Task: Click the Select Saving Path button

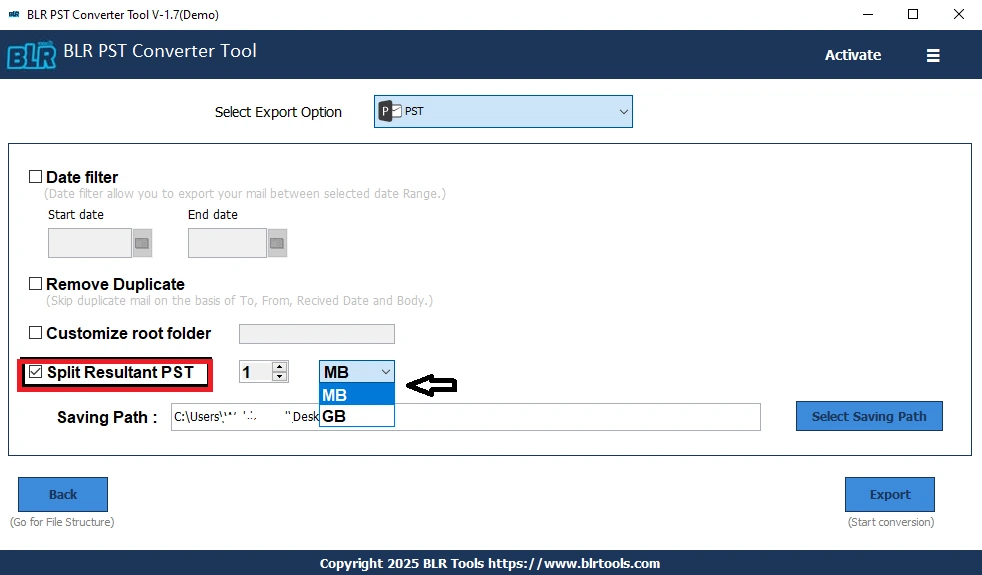Action: [x=869, y=416]
